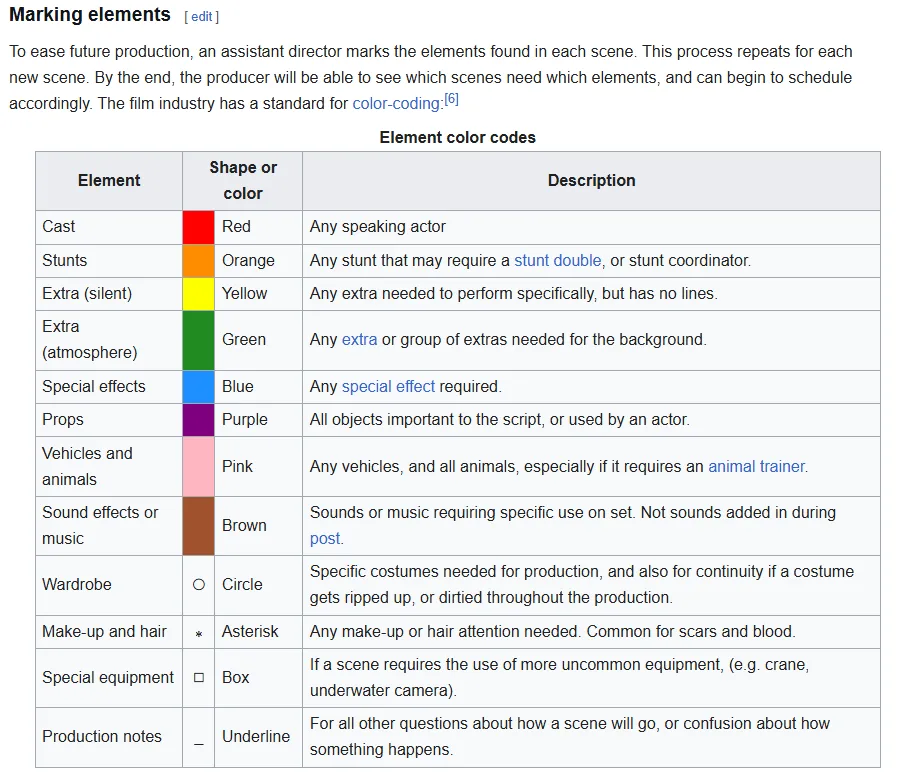Click the Yellow label text
Screen dimensions: 900x780
pyautogui.click(x=245, y=294)
